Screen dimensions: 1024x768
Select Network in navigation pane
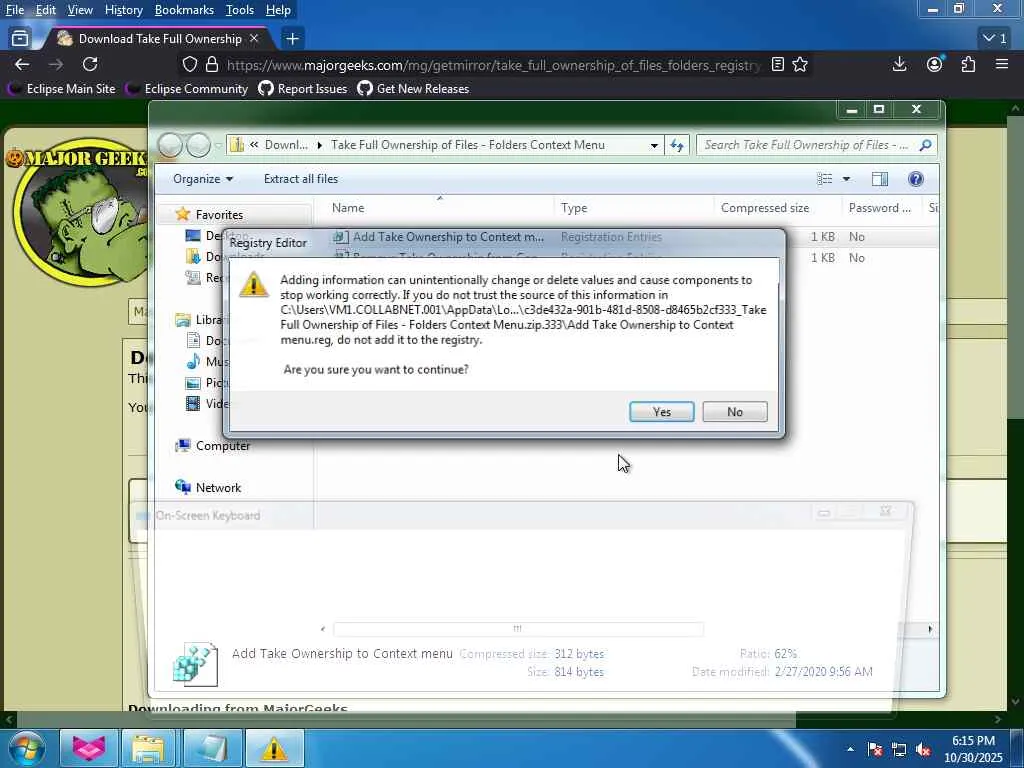pos(218,488)
